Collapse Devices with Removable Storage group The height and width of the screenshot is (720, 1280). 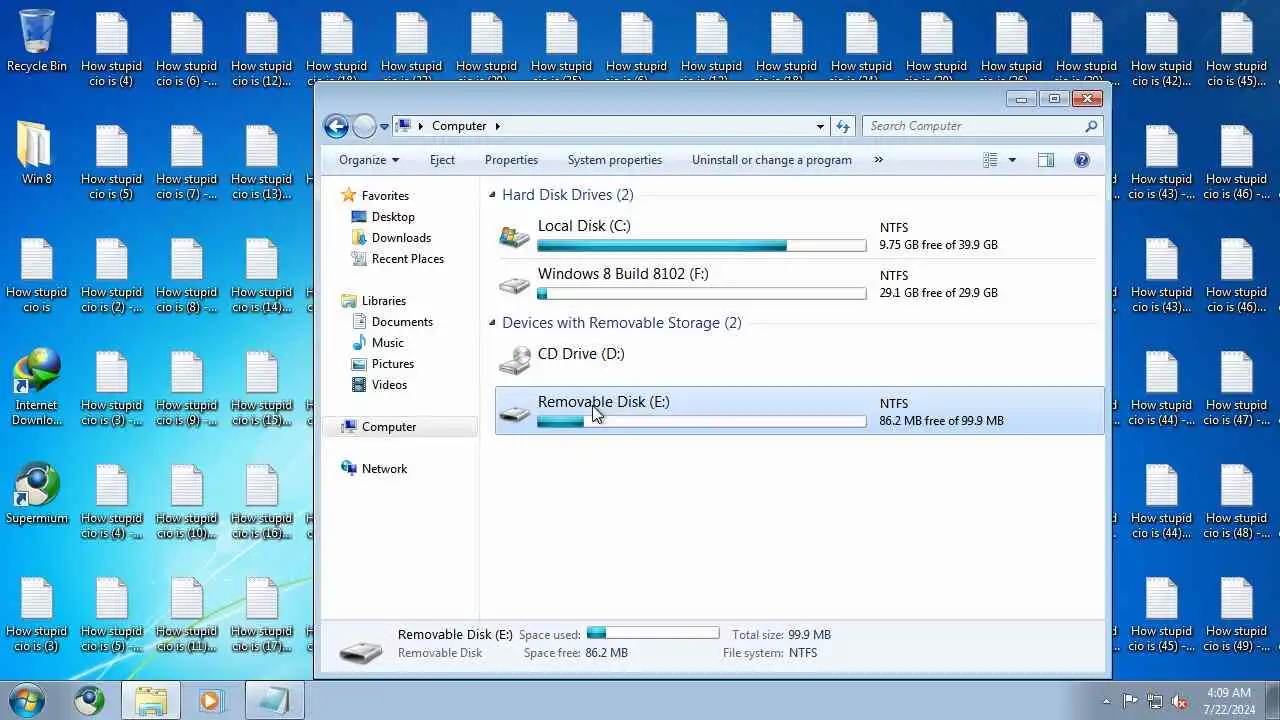tap(492, 324)
